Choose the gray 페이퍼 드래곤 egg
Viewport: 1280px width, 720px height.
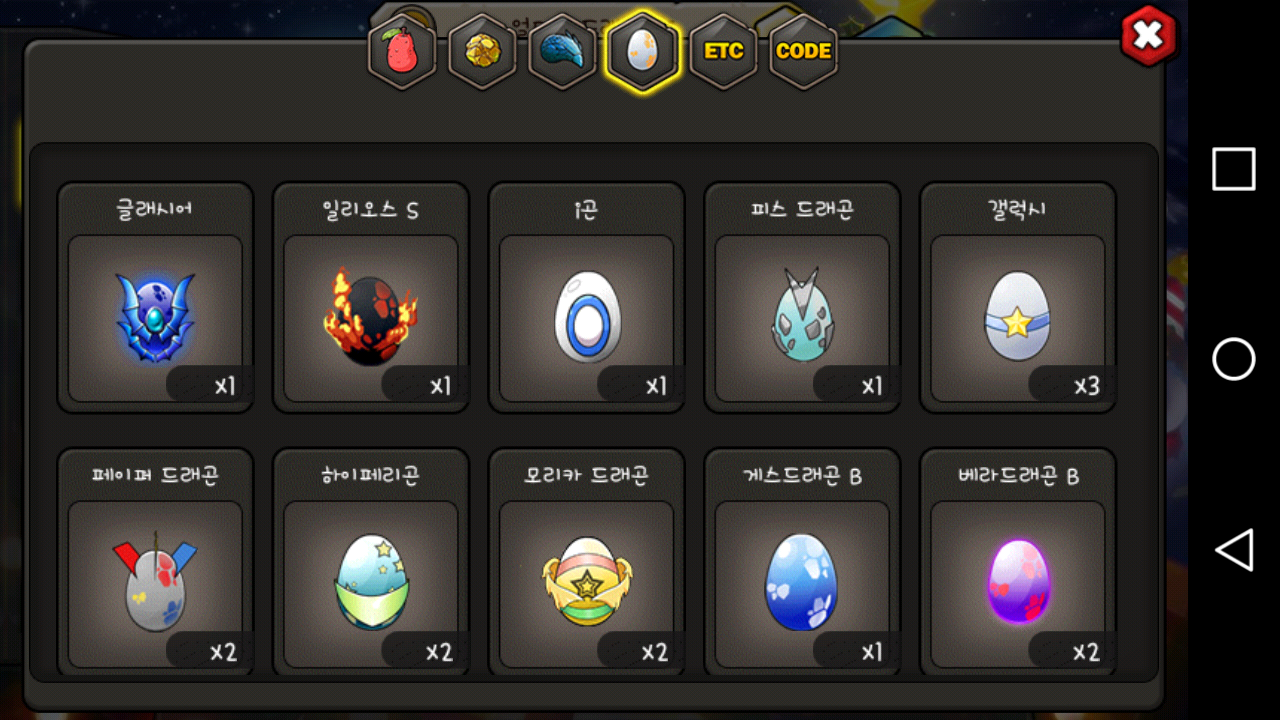click(155, 563)
